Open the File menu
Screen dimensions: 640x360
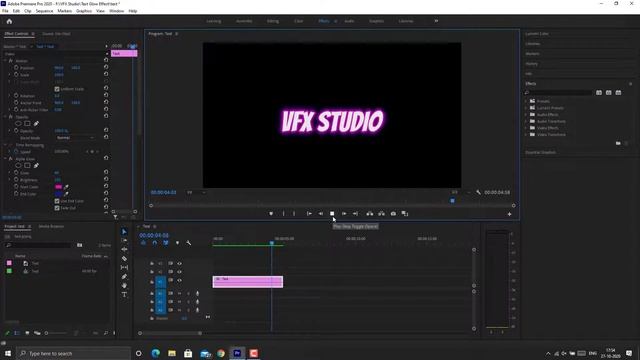[5, 11]
